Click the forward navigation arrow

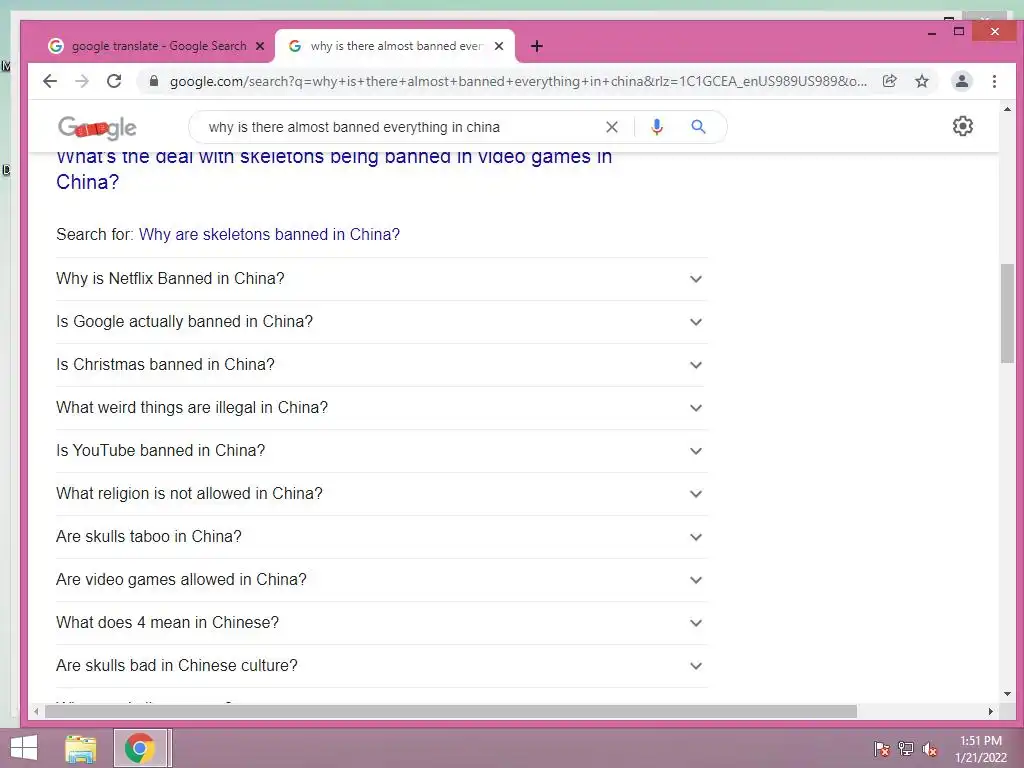(x=82, y=81)
